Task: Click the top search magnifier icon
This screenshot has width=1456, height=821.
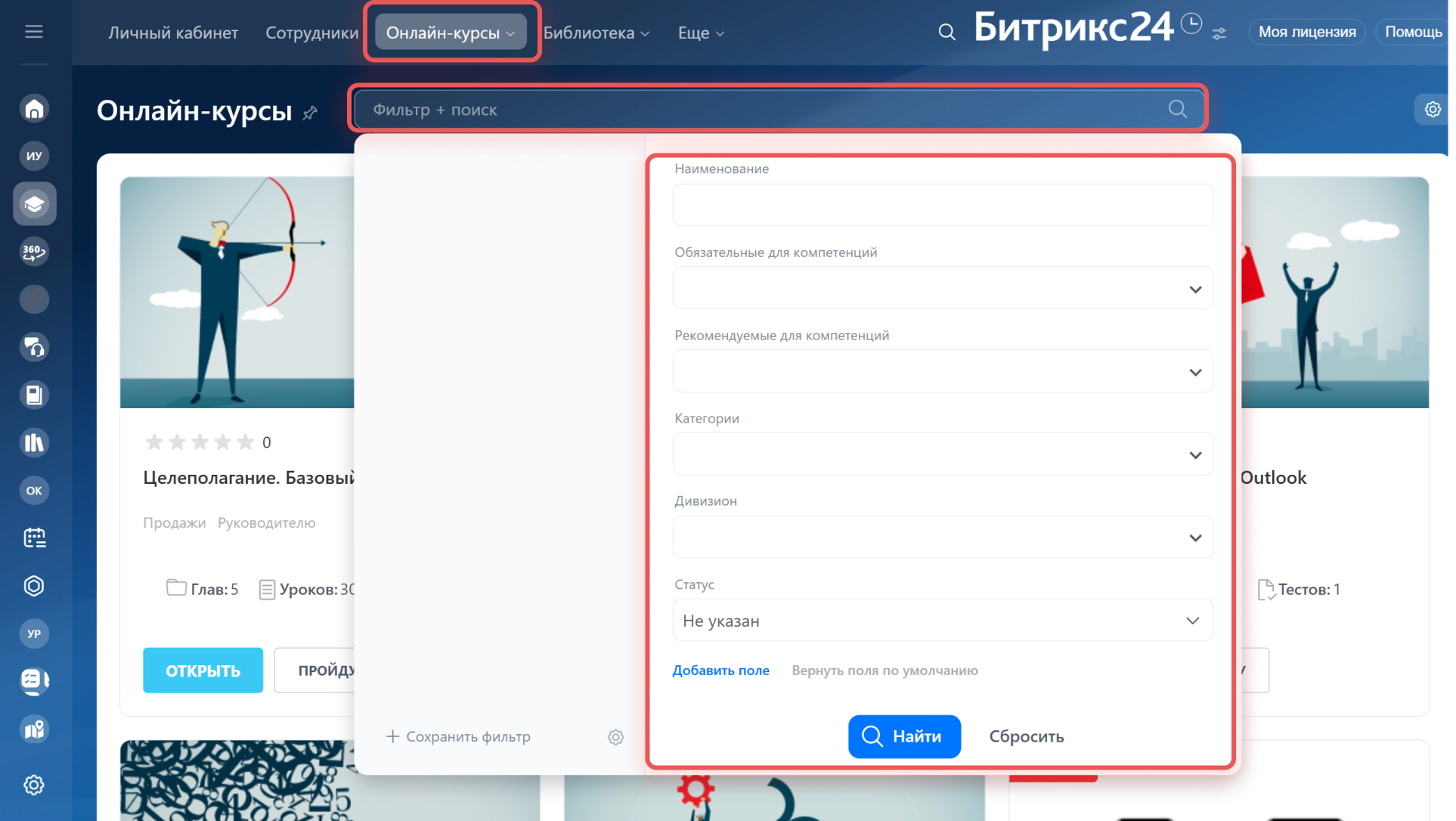Action: [x=946, y=33]
